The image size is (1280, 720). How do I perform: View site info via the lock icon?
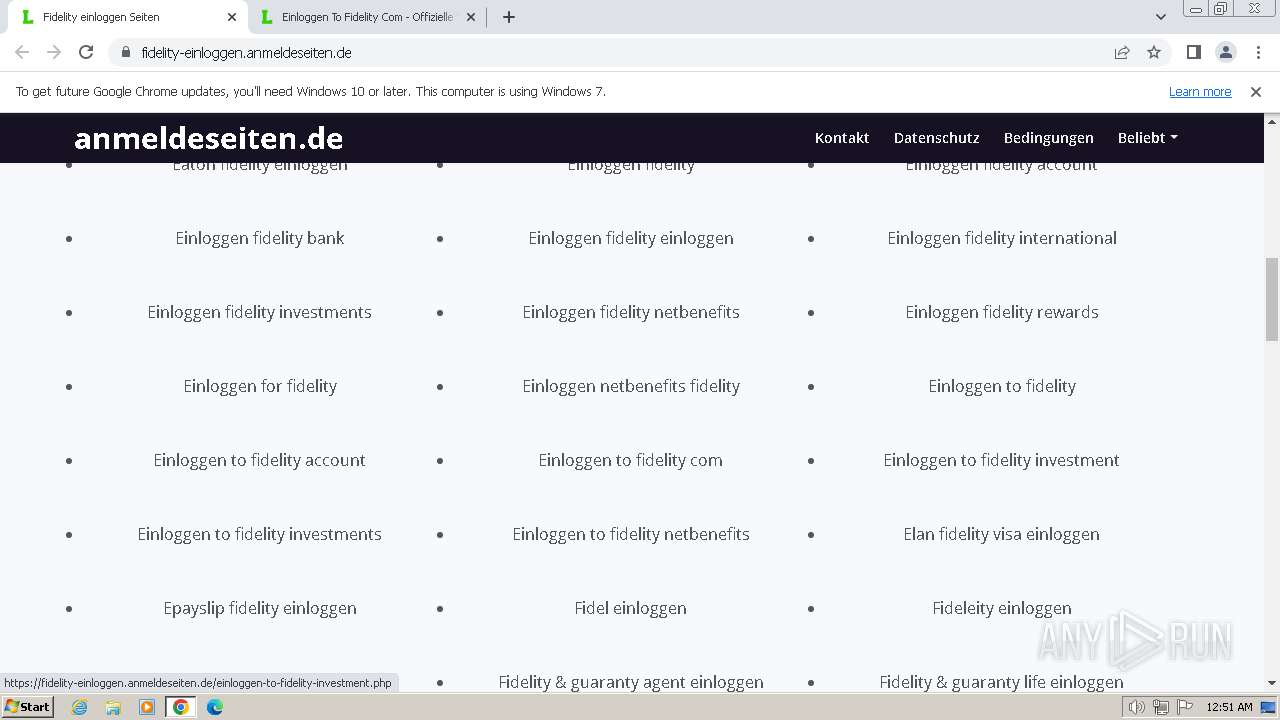[125, 52]
